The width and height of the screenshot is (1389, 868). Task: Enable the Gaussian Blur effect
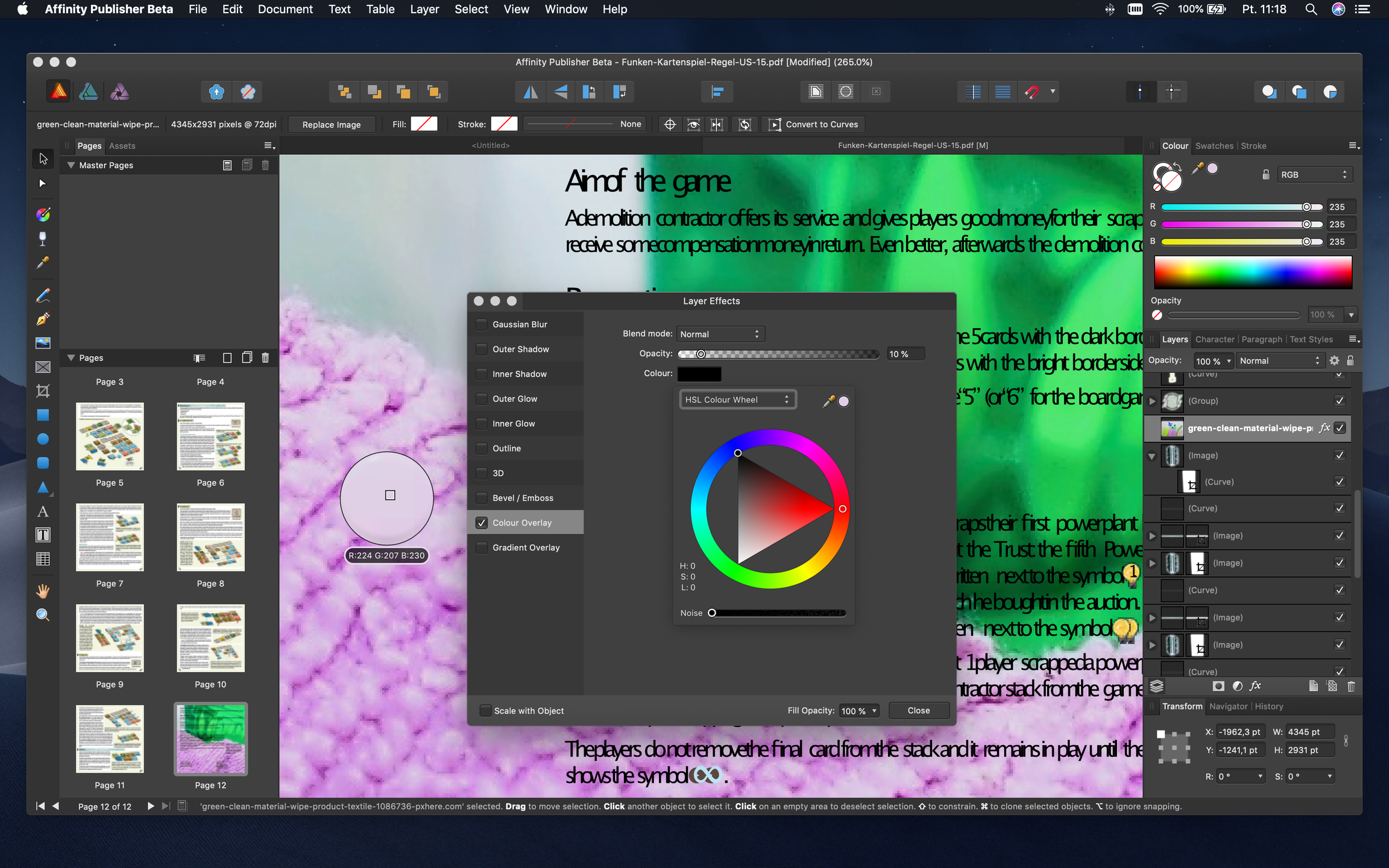[x=481, y=324]
